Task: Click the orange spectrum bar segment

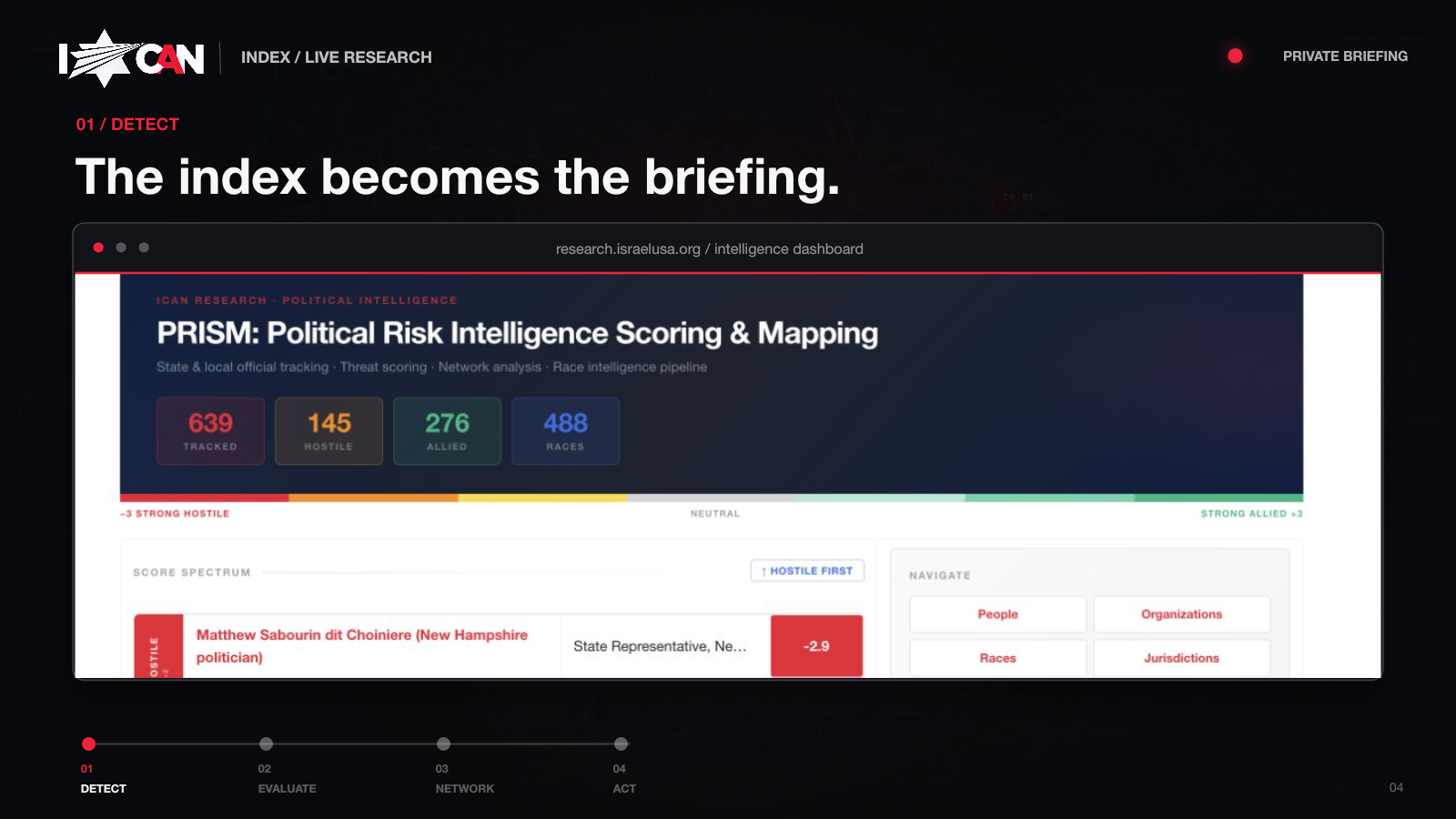Action: pos(373,498)
